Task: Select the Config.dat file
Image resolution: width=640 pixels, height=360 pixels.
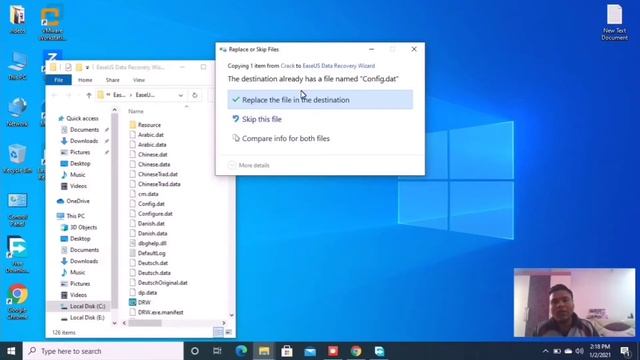Action: click(x=151, y=204)
